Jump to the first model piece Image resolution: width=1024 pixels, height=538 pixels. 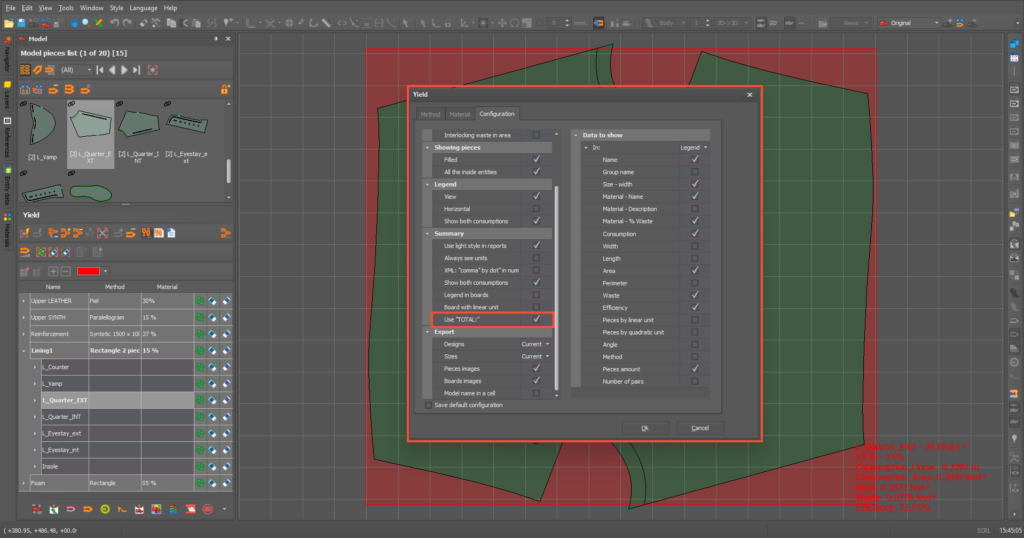100,70
